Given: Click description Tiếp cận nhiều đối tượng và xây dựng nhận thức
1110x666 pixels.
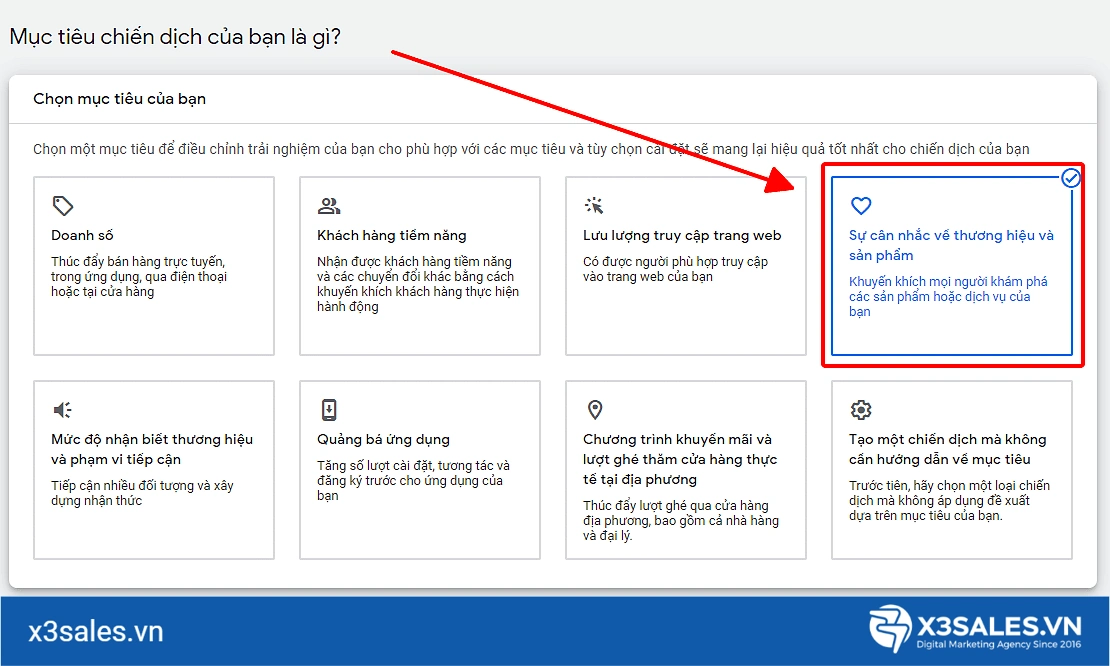Looking at the screenshot, I should [x=142, y=493].
